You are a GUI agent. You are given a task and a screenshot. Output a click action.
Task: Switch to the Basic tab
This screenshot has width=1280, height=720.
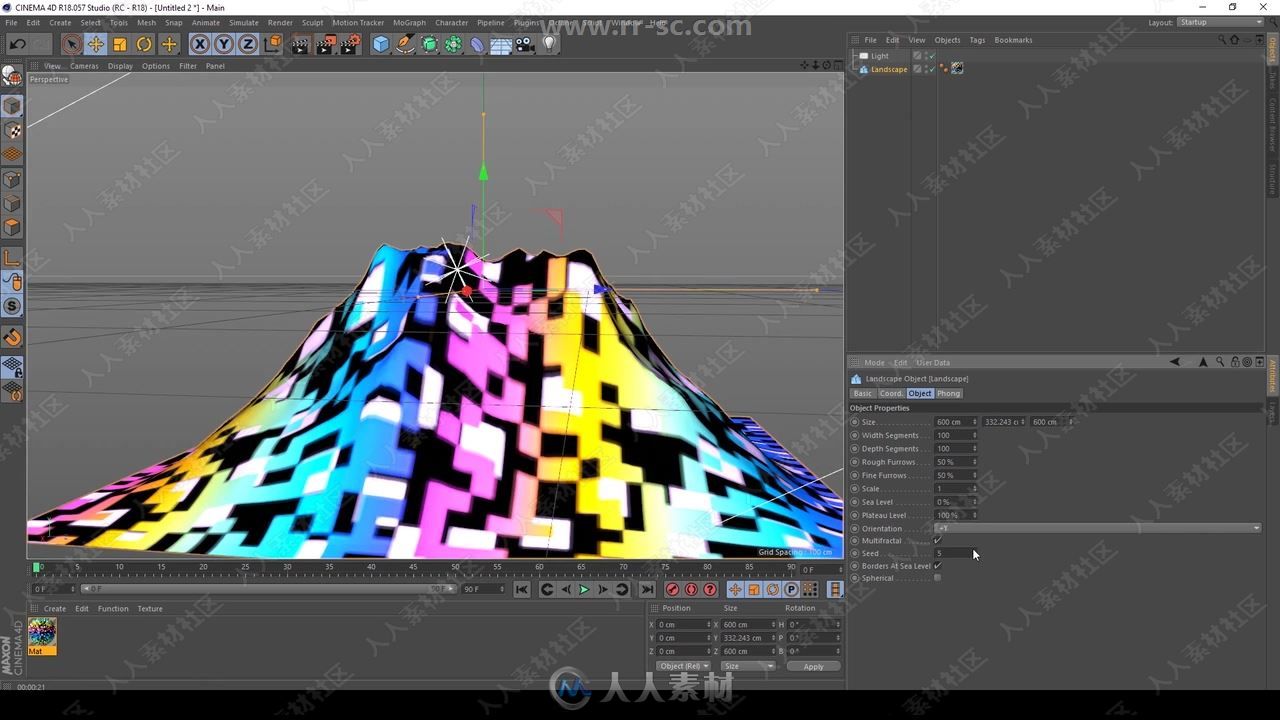pos(863,393)
